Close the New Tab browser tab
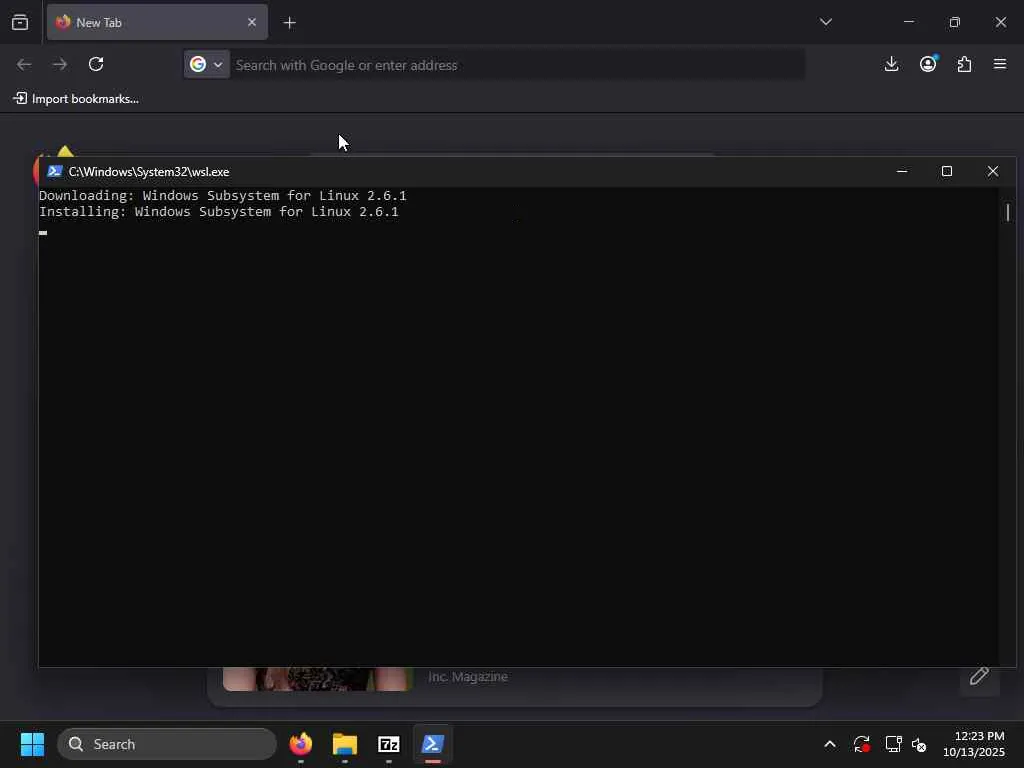The image size is (1024, 768). pyautogui.click(x=252, y=22)
